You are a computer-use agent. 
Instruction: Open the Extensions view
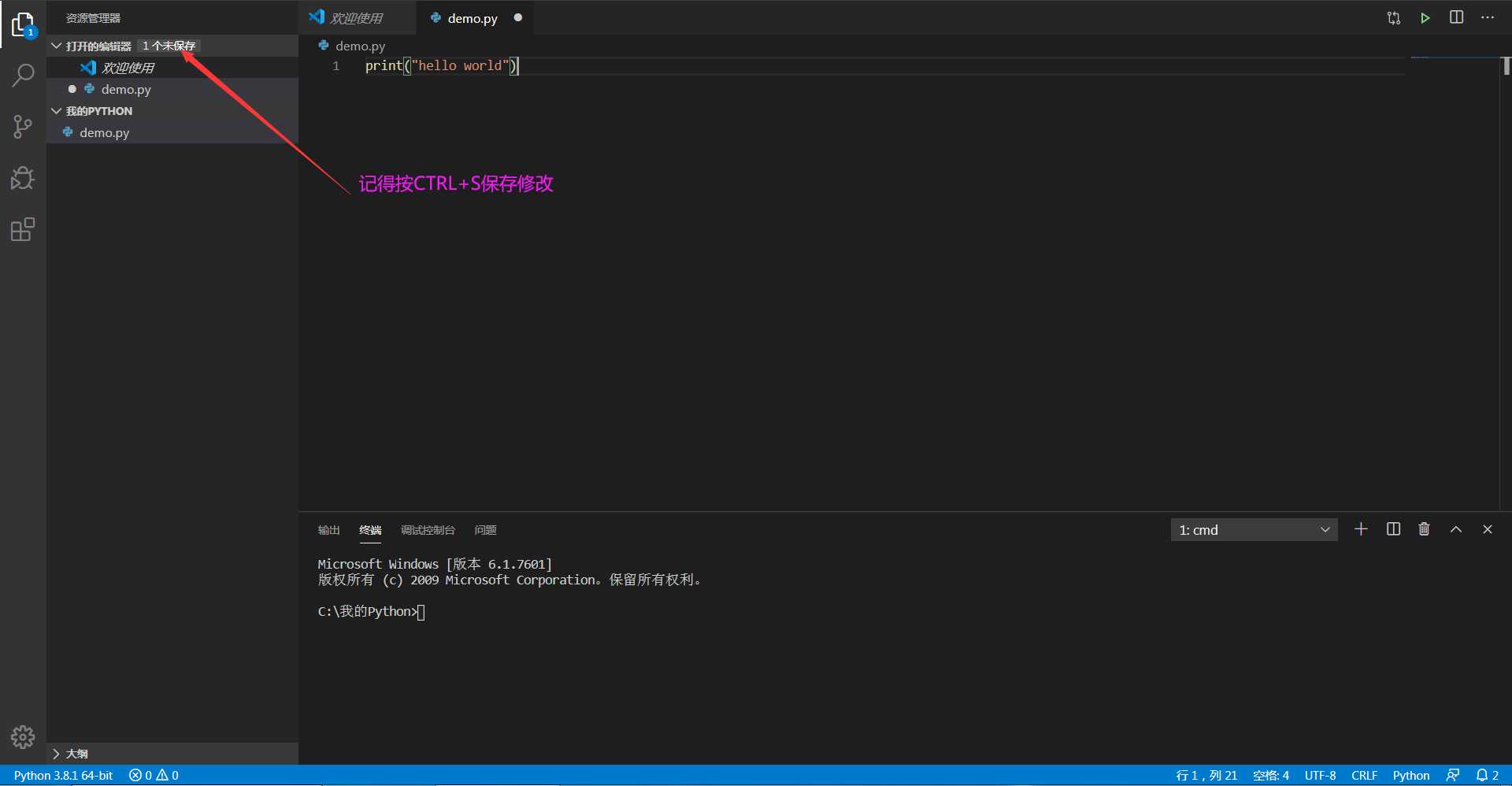point(23,230)
